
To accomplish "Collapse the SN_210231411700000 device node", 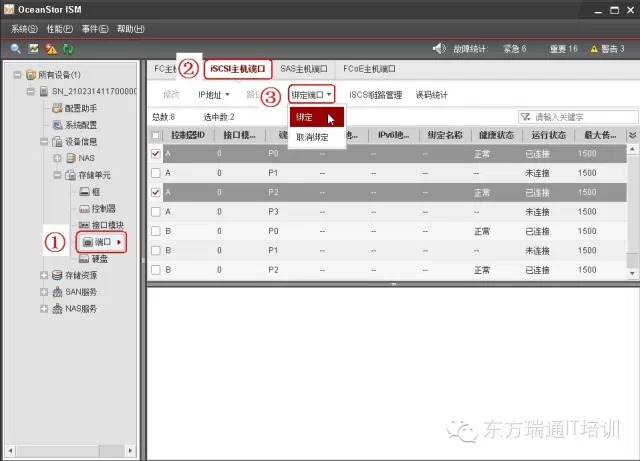I will tap(31, 91).
